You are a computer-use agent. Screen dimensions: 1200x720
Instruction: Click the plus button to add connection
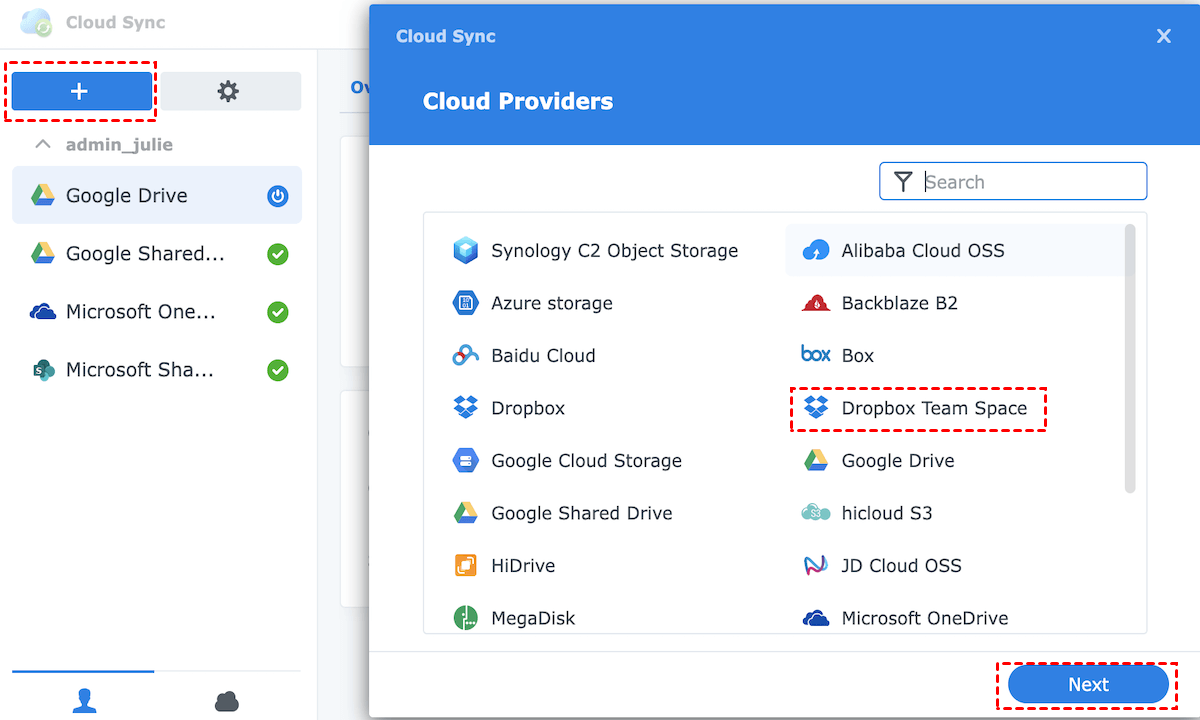80,91
